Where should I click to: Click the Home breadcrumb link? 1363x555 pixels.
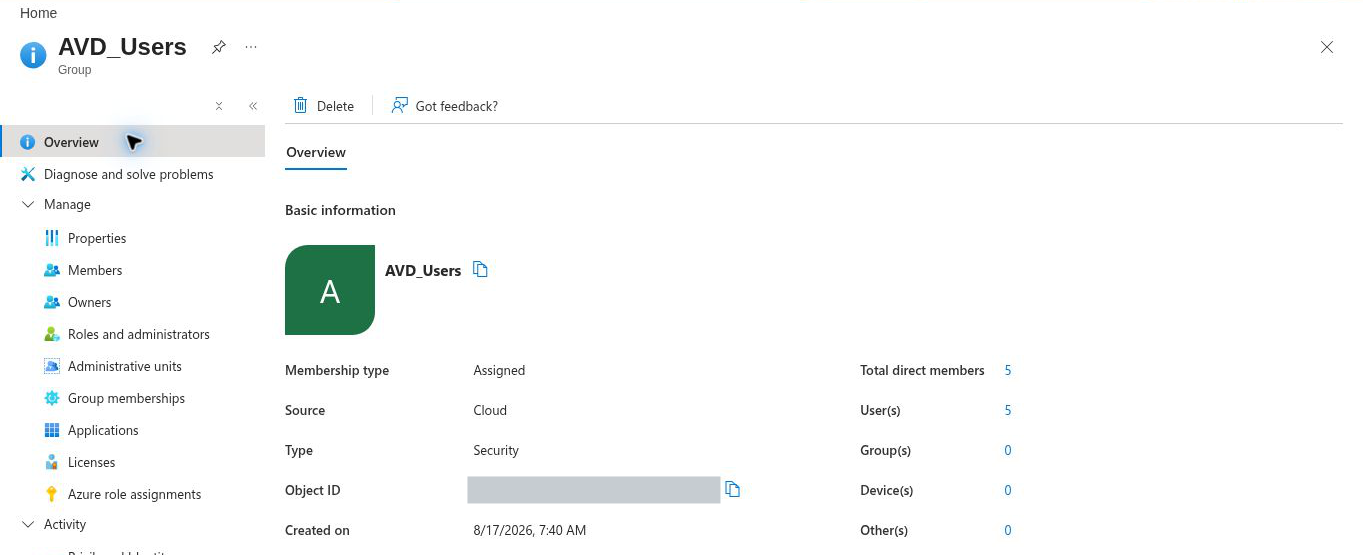[x=38, y=13]
